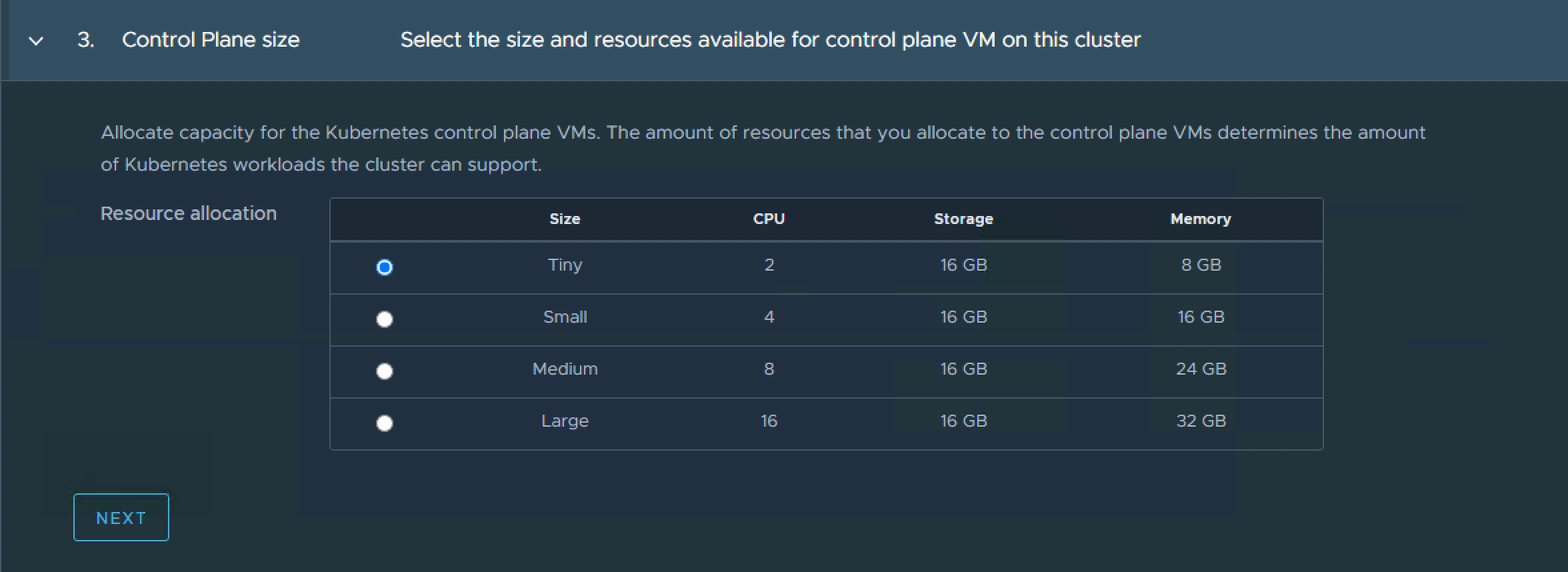The width and height of the screenshot is (1568, 572).
Task: Click the Resource allocation label
Action: [x=188, y=213]
